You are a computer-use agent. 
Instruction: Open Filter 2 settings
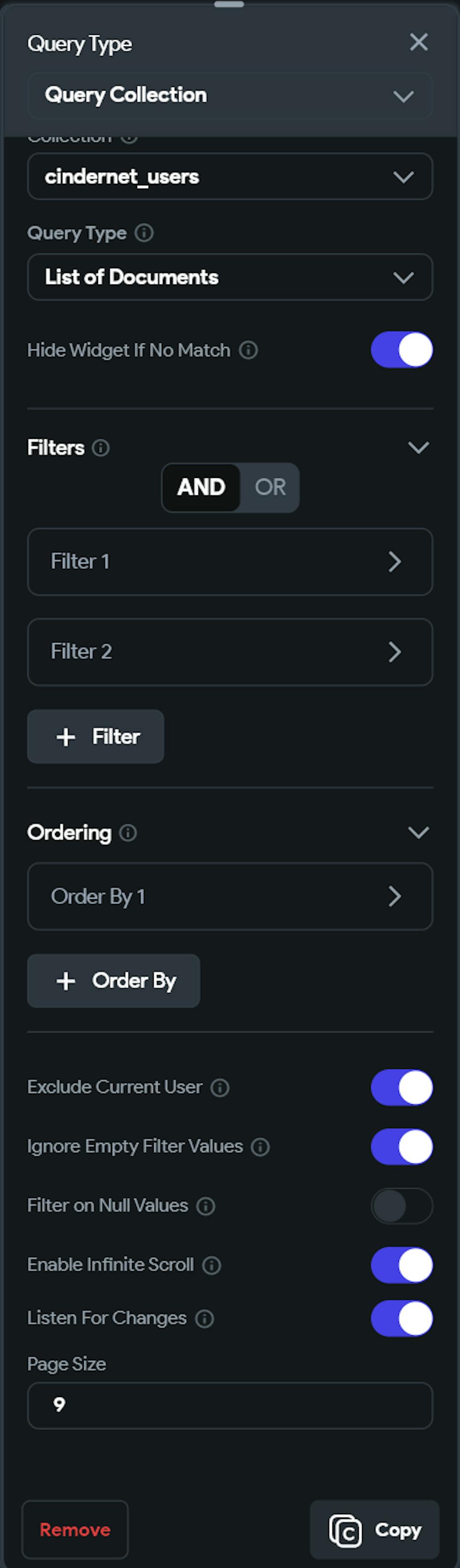tap(230, 652)
